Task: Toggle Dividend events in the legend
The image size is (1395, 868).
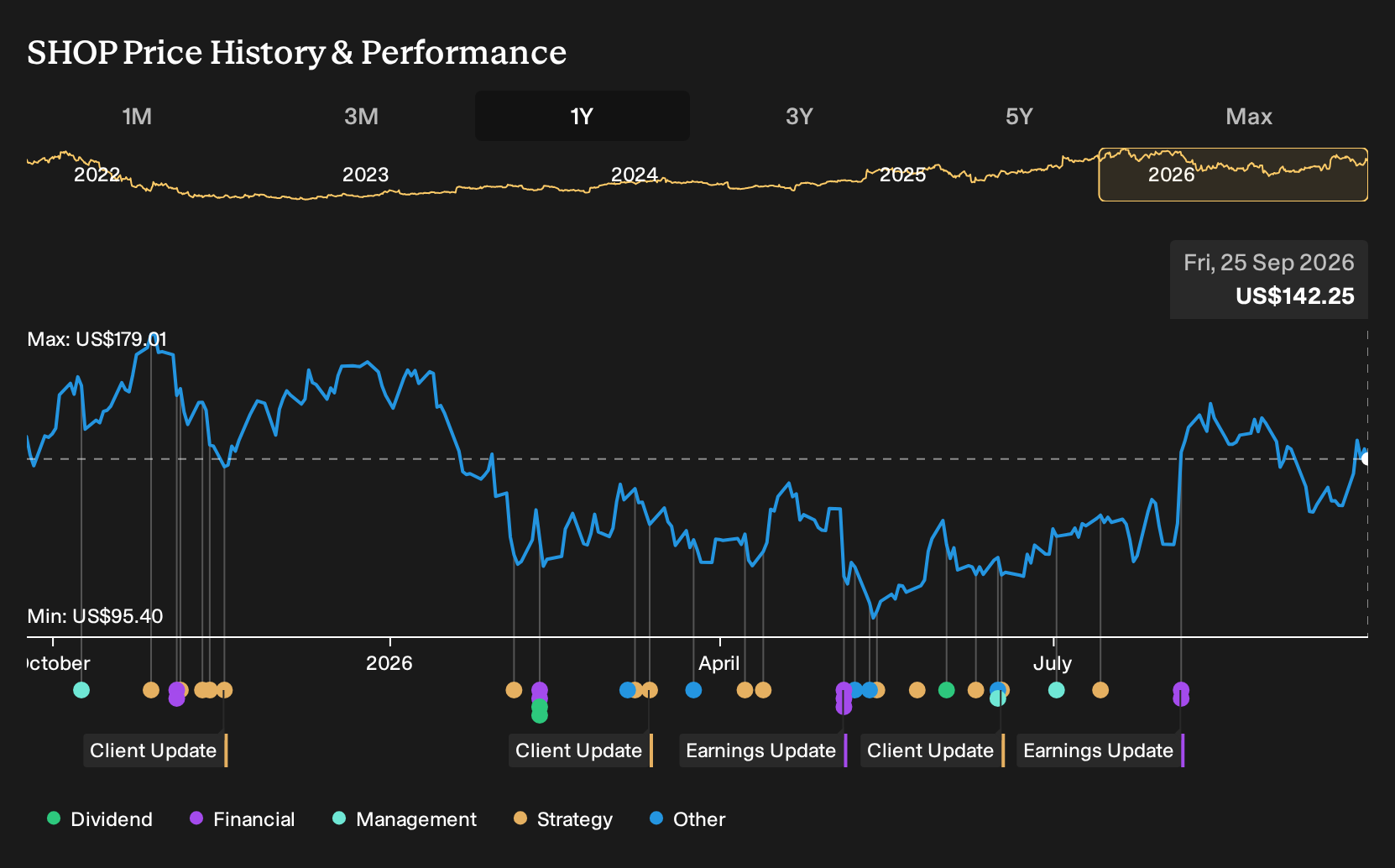Action: 100,819
